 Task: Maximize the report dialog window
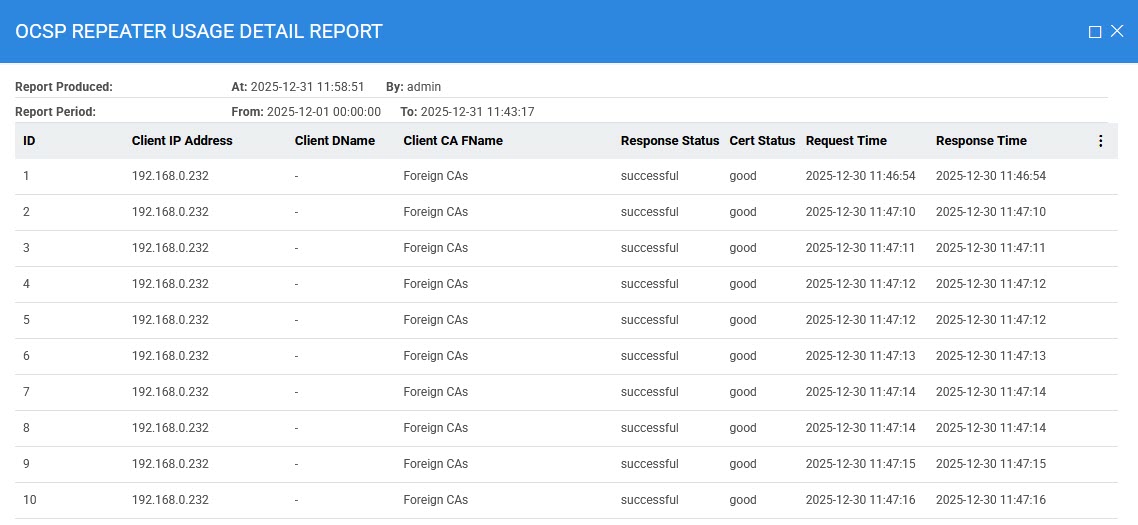tap(1095, 32)
